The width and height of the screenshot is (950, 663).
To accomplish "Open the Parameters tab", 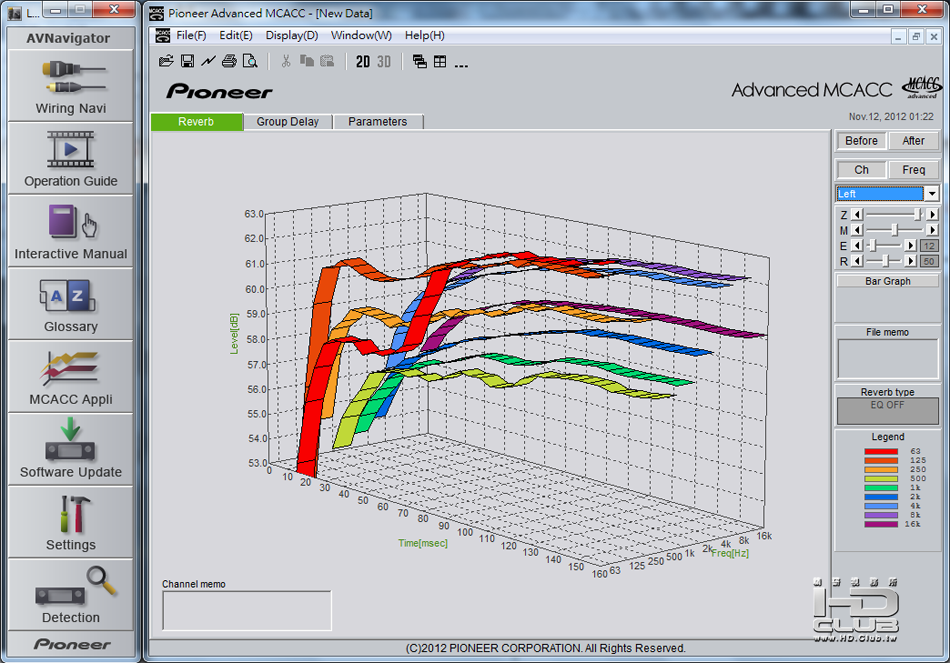I will (x=378, y=122).
